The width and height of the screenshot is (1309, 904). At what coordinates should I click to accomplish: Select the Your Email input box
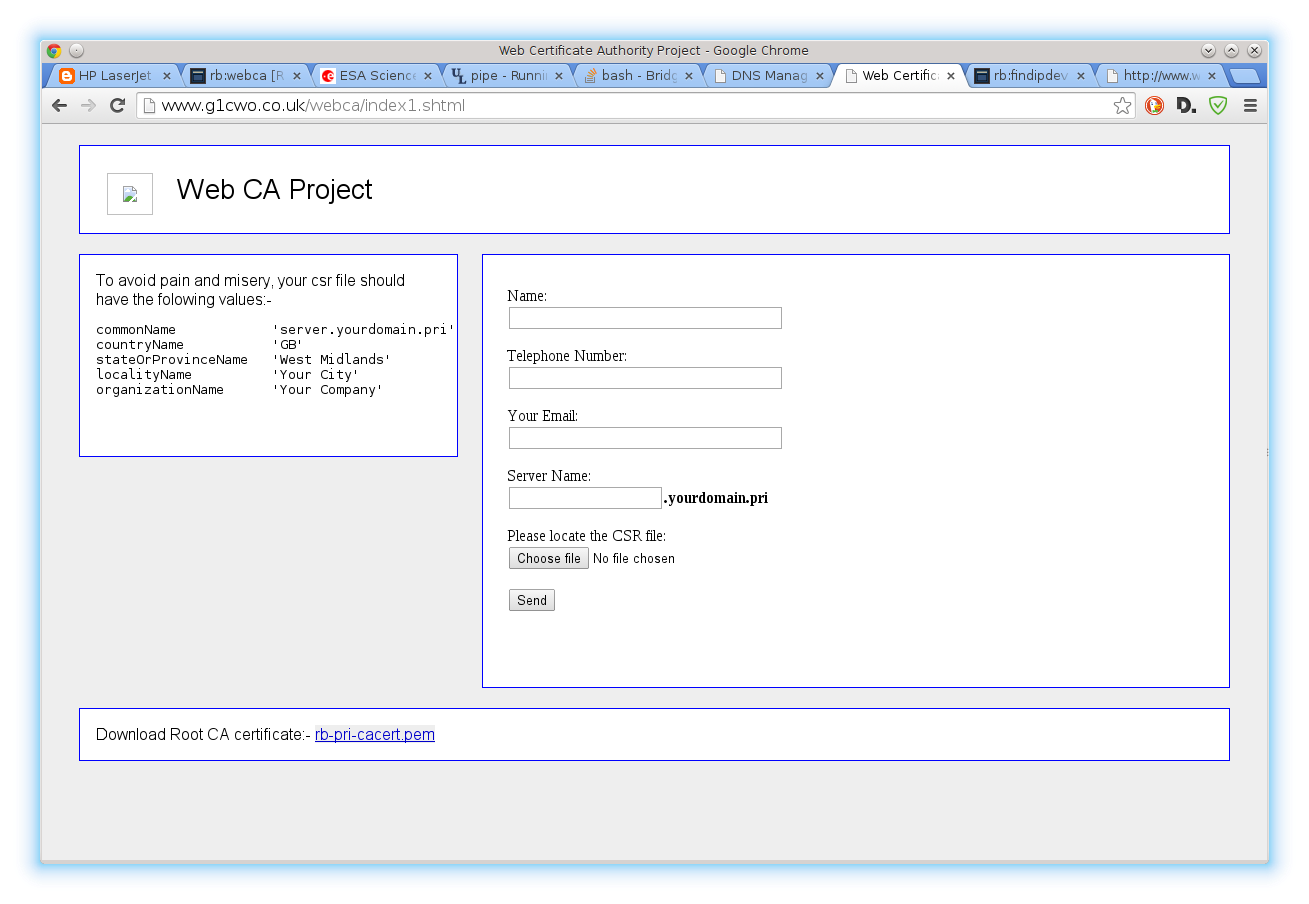point(645,438)
